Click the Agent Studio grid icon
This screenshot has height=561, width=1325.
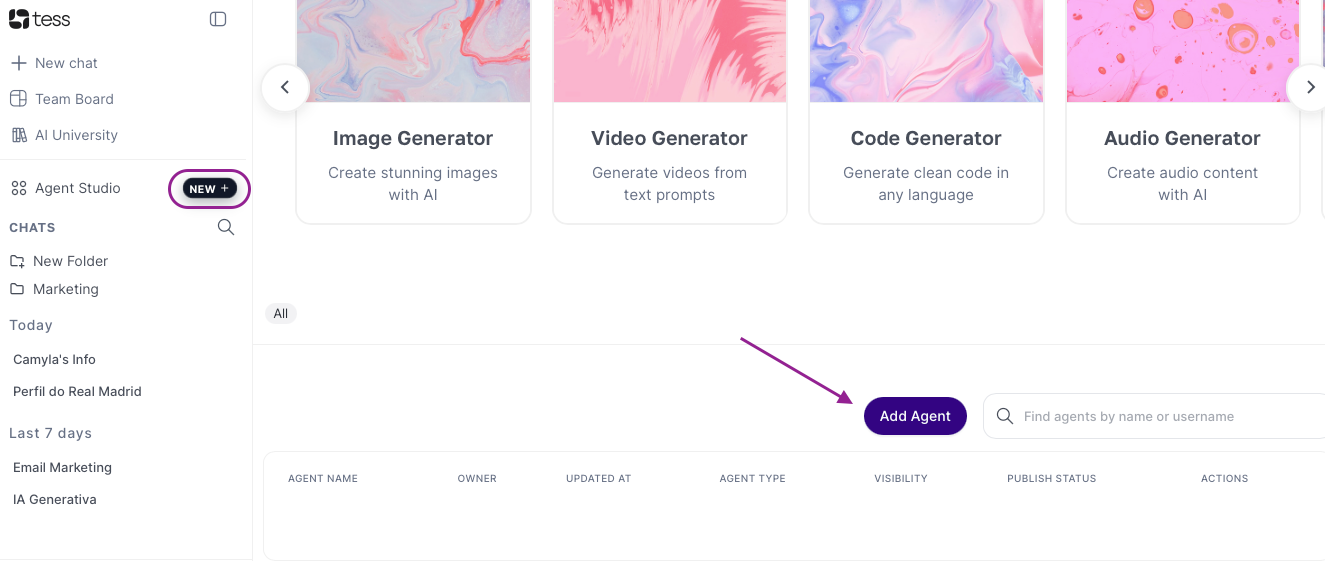pos(18,188)
